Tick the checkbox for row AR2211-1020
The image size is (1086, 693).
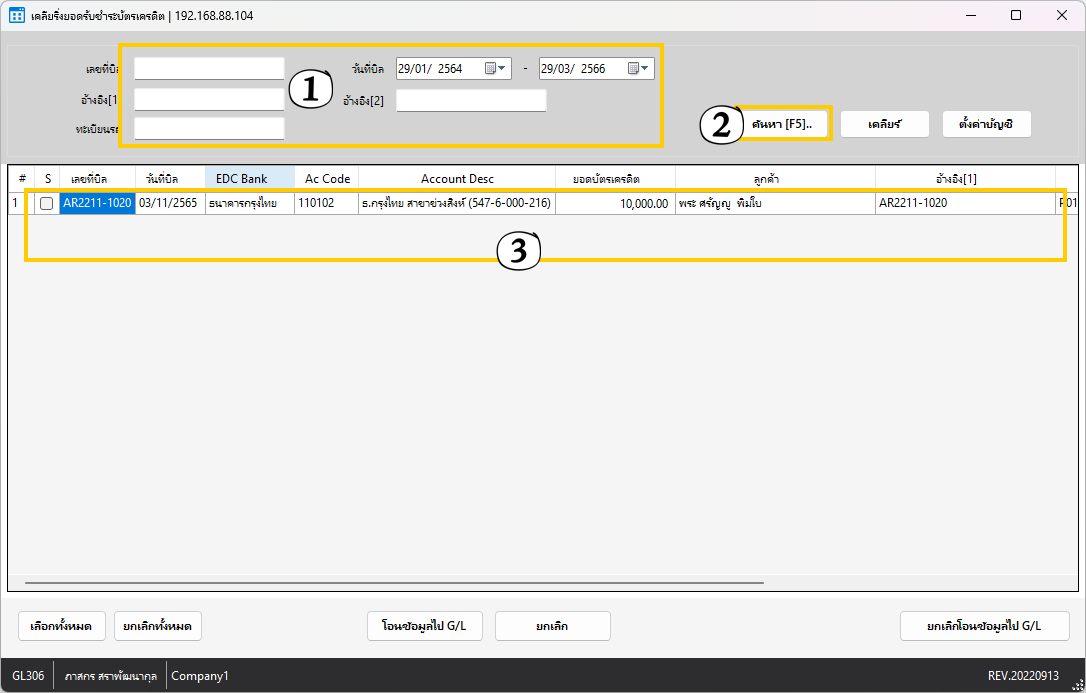click(x=46, y=203)
